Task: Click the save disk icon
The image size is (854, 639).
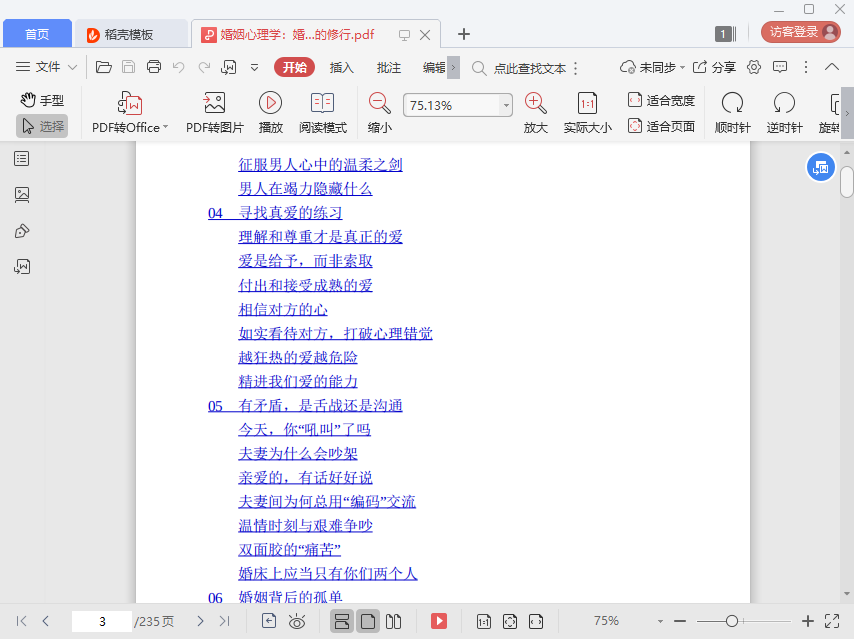Action: [x=129, y=67]
